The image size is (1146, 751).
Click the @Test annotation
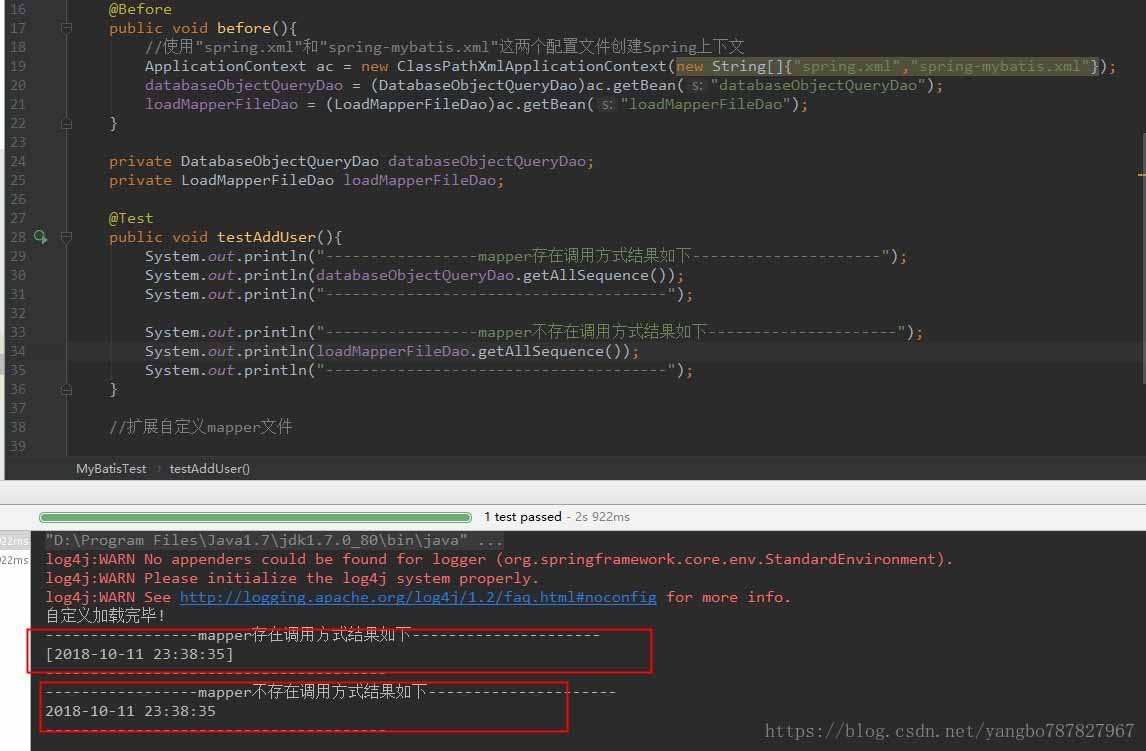click(131, 218)
